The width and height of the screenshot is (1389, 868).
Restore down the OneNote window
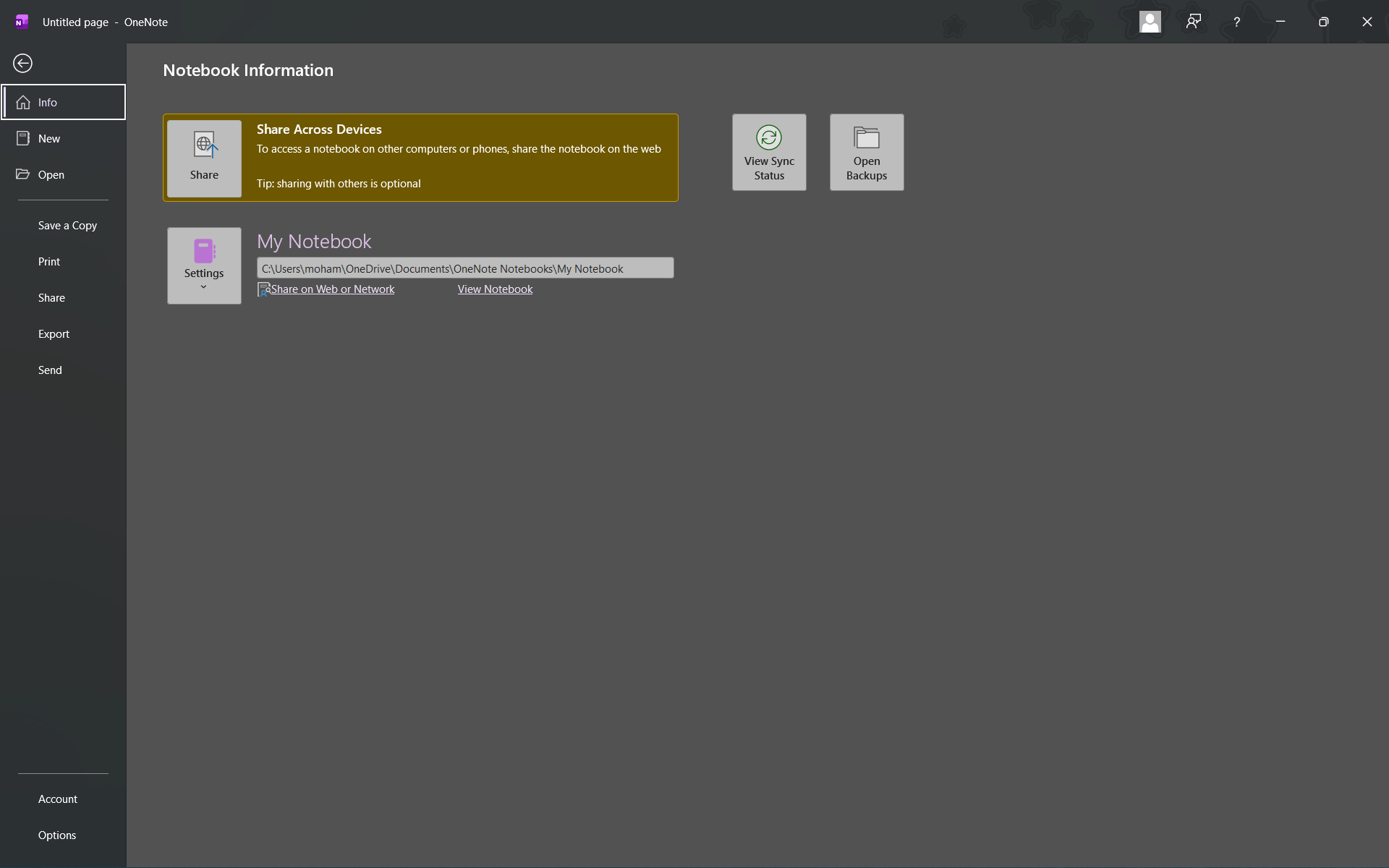pyautogui.click(x=1324, y=22)
